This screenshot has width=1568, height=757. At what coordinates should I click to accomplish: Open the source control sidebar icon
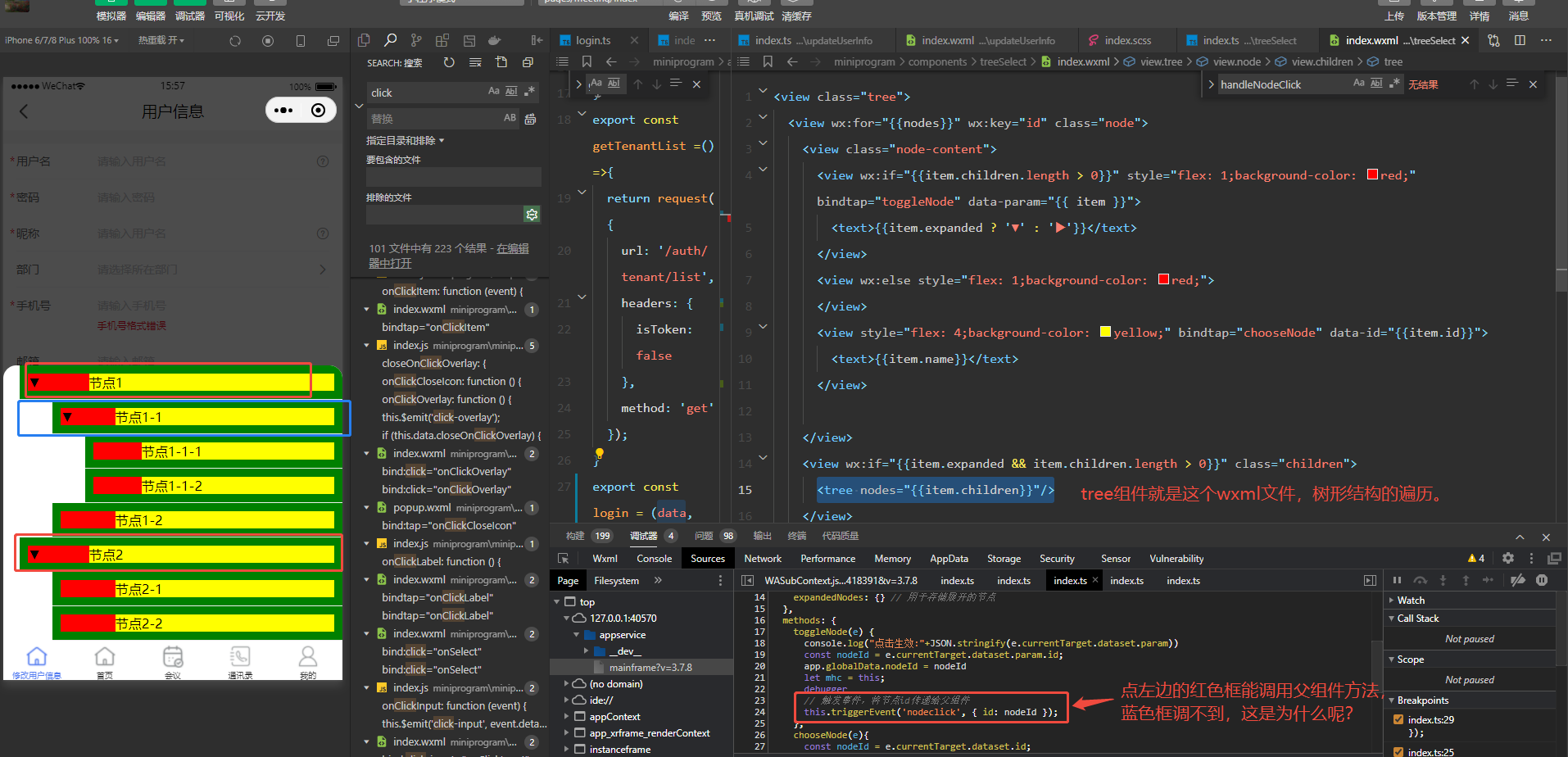[416, 40]
